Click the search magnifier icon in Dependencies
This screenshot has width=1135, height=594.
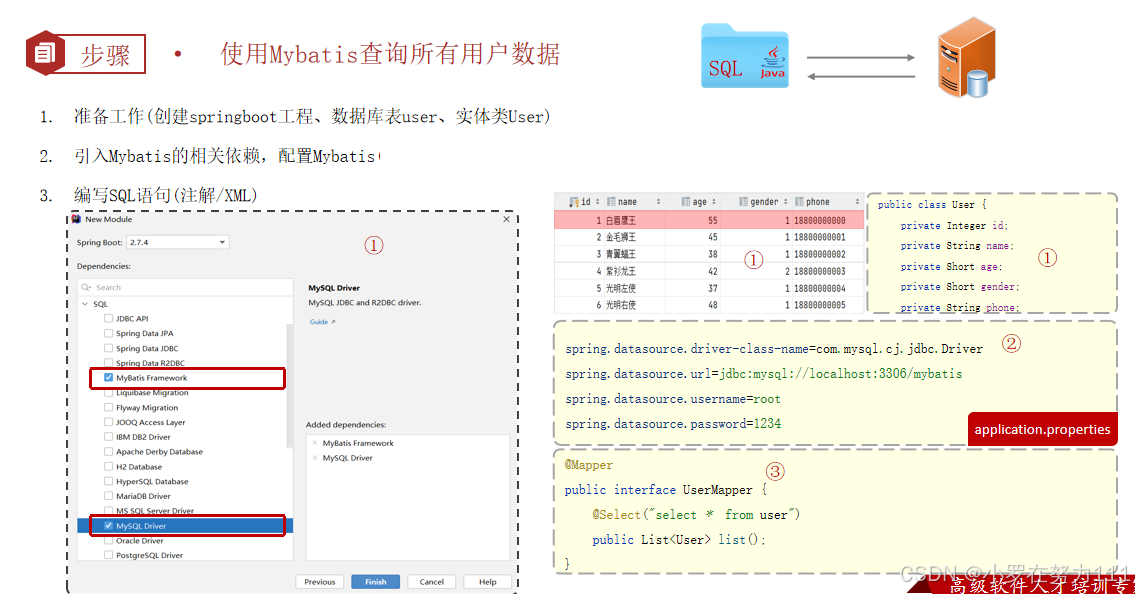(86, 287)
